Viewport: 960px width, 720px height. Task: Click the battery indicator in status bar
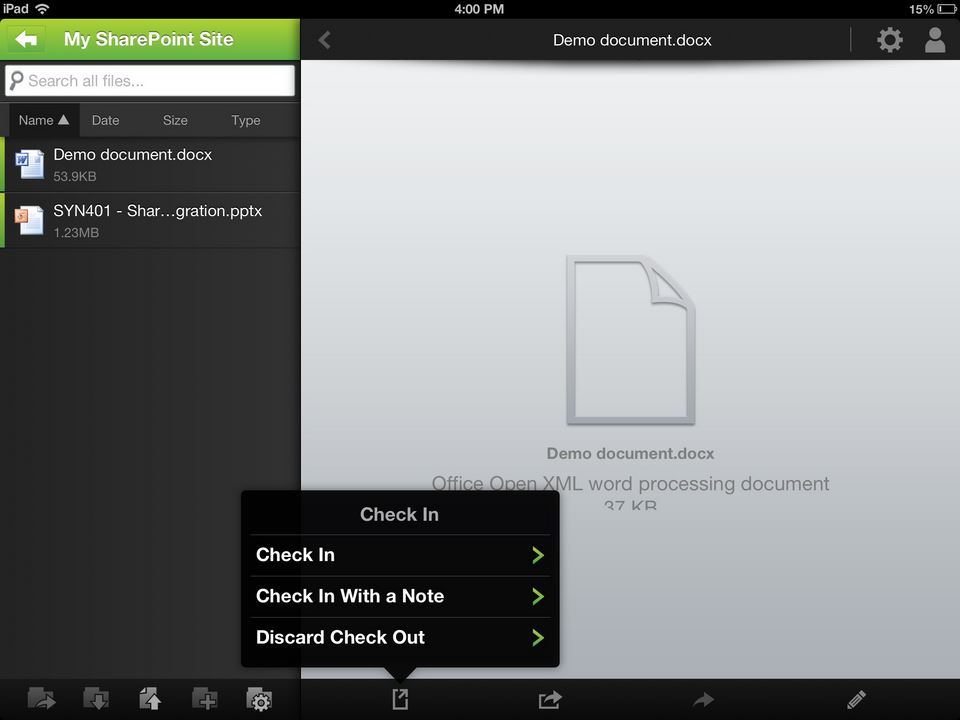[x=946, y=9]
